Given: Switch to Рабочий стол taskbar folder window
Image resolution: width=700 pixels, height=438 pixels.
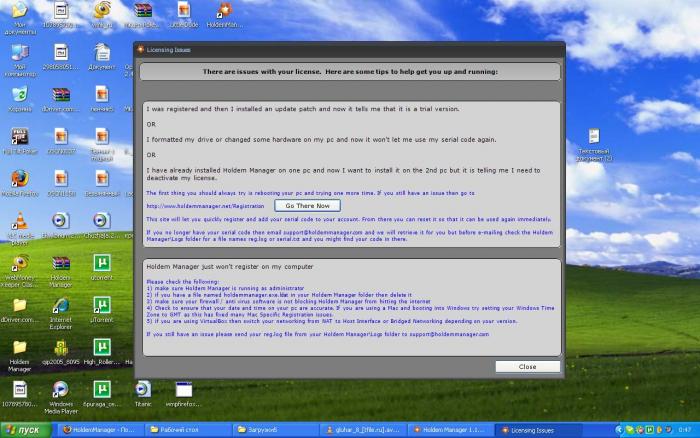Looking at the screenshot, I should coord(188,430).
